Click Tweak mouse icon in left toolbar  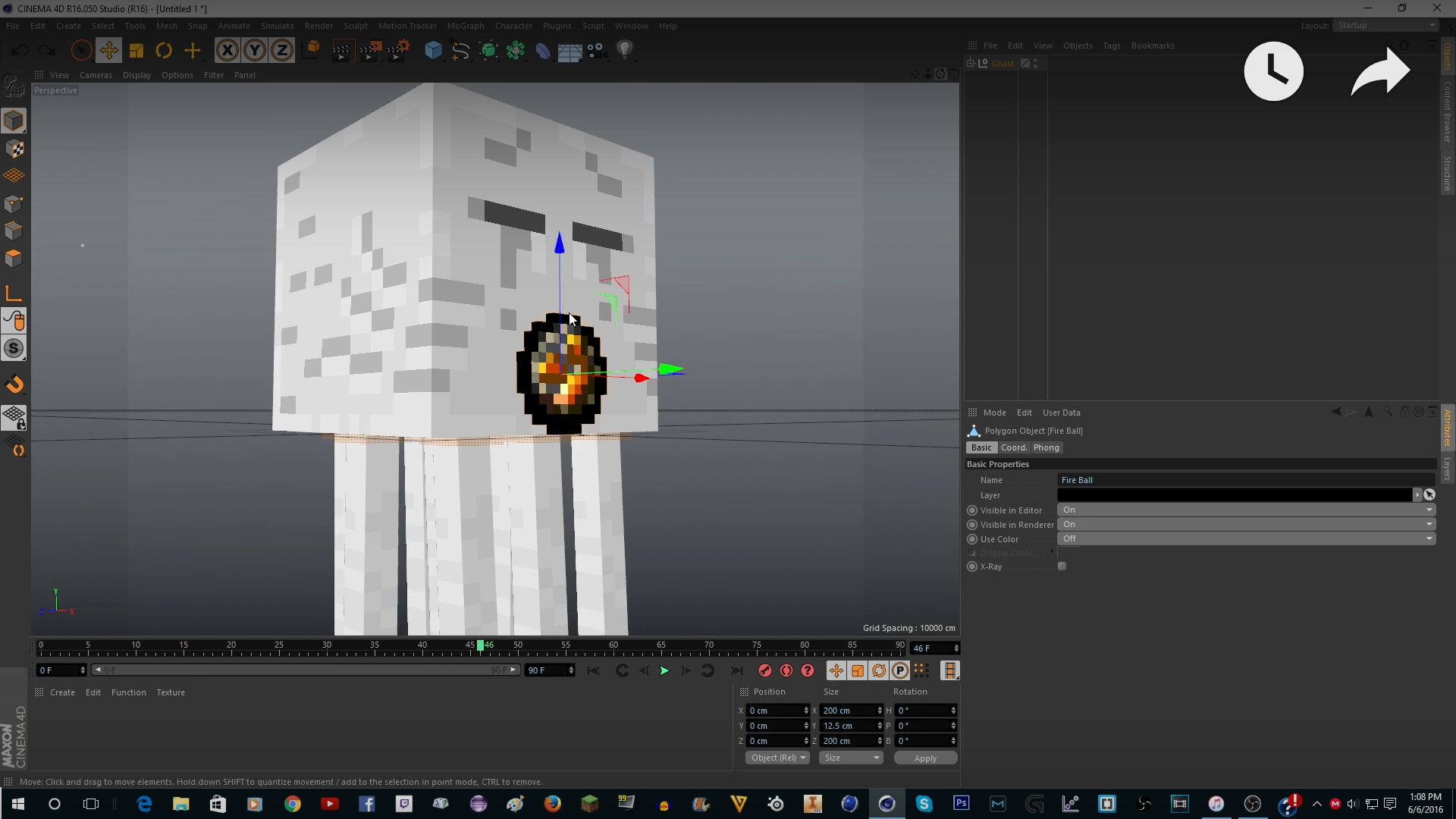coord(14,321)
